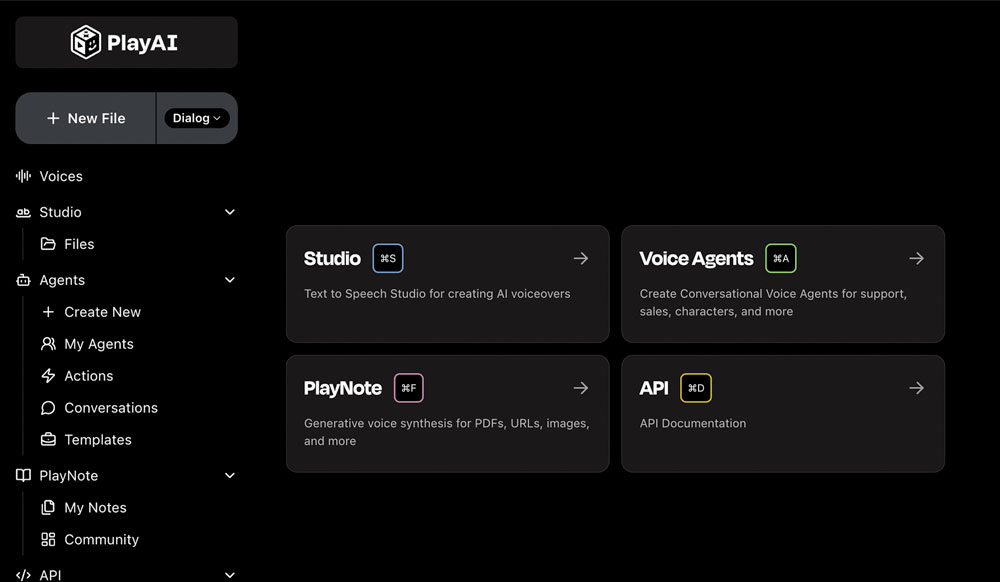Screen dimensions: 1000x582
Task: Click the API card title
Action: coord(654,388)
